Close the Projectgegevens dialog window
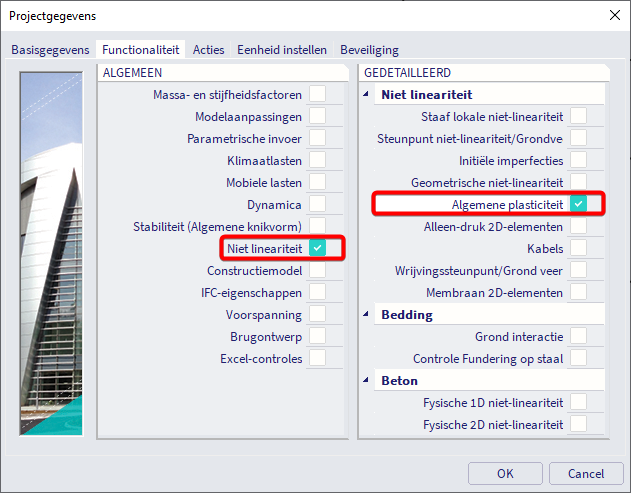631x493 pixels. pos(612,14)
